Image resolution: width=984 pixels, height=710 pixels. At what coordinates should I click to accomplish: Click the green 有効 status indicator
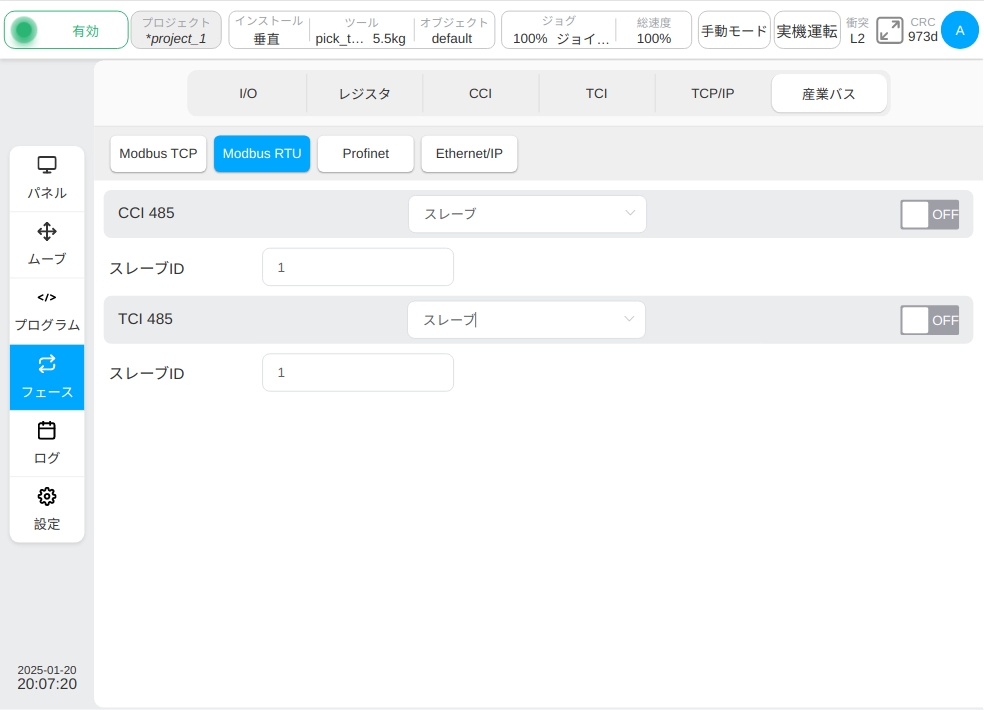67,30
